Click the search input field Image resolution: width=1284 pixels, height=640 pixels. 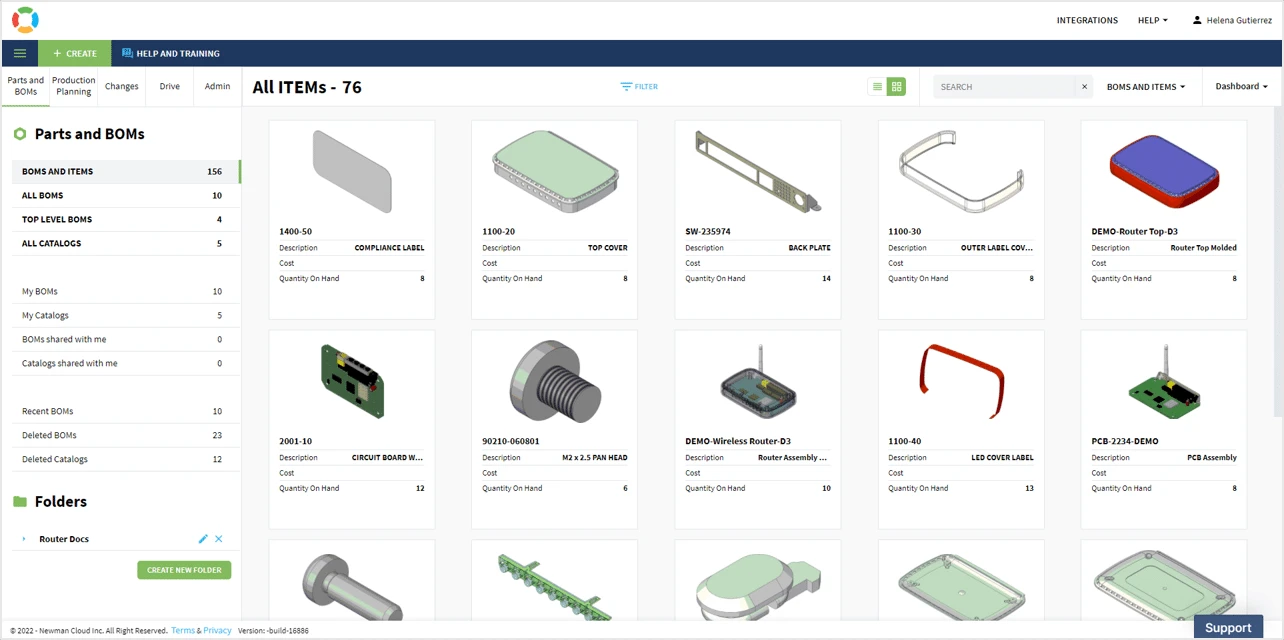[1005, 87]
